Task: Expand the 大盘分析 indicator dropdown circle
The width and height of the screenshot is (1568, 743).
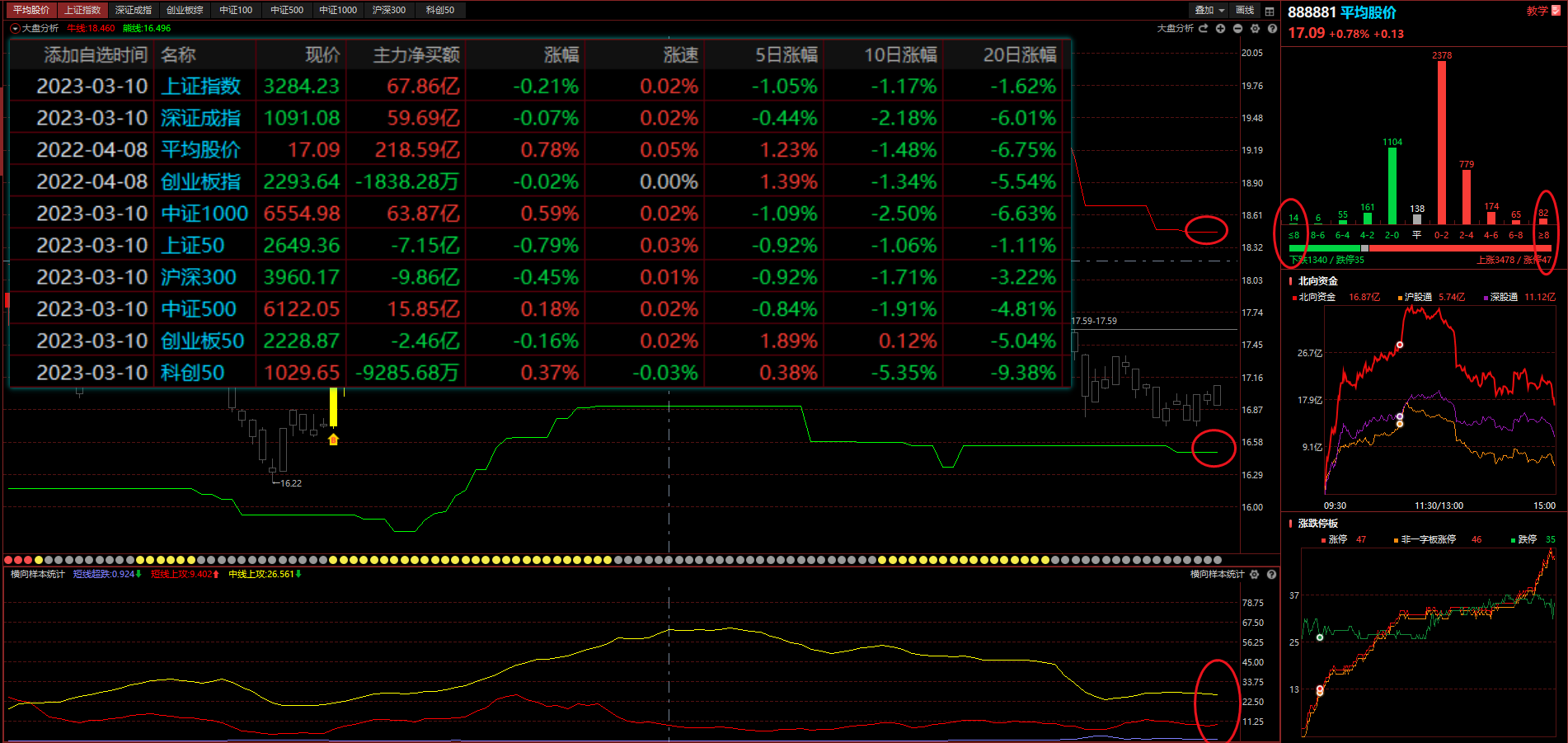Action: pos(15,28)
